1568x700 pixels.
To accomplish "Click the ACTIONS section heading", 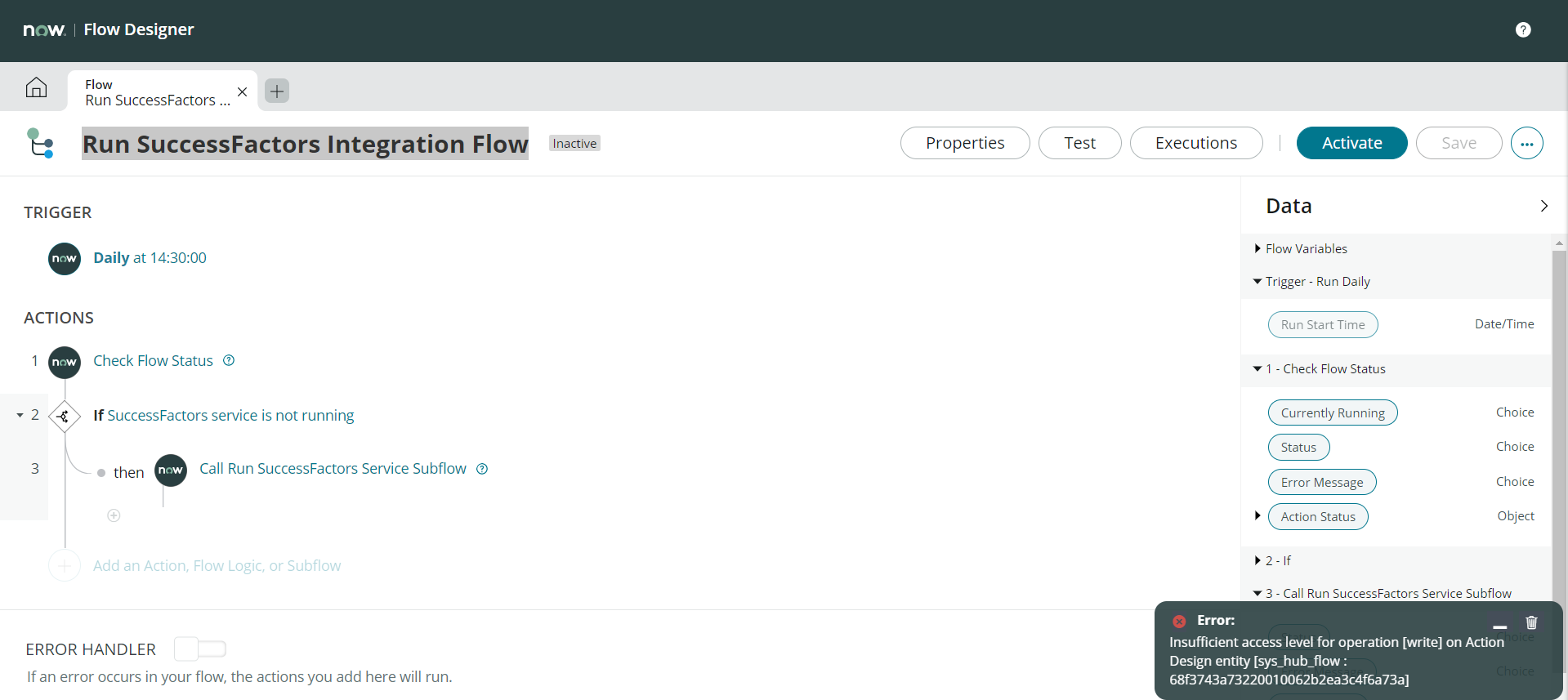I will tap(59, 318).
